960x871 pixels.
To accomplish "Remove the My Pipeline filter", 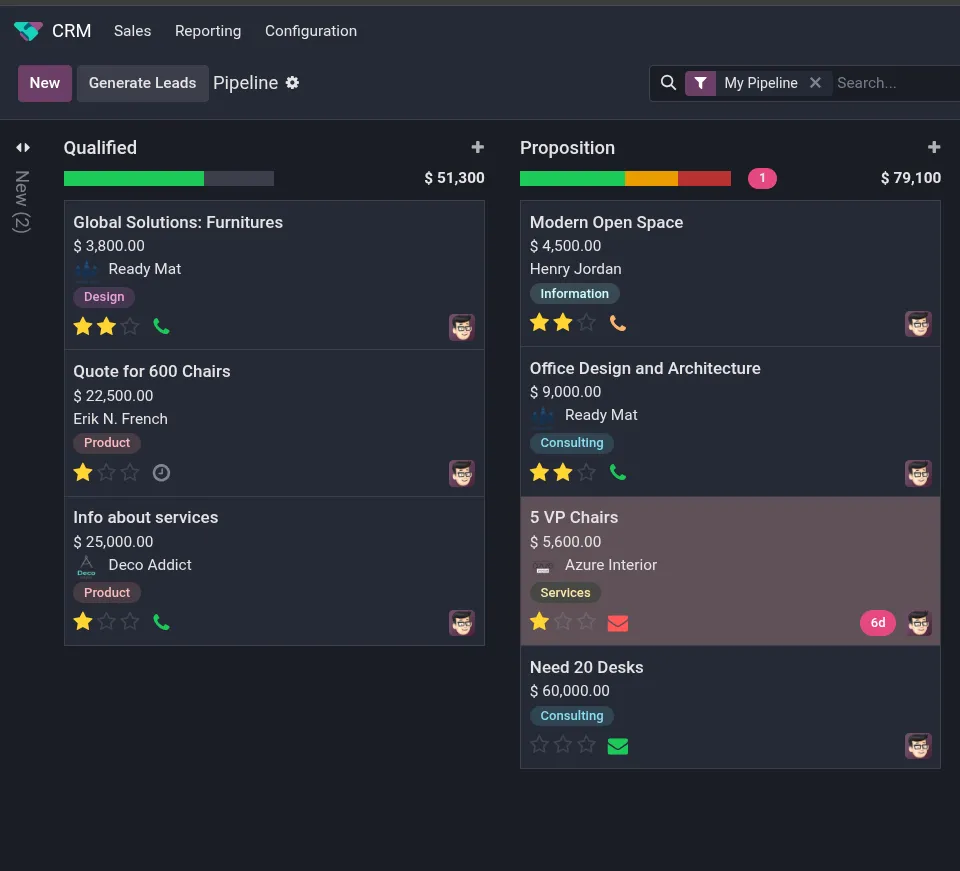I will (x=815, y=83).
